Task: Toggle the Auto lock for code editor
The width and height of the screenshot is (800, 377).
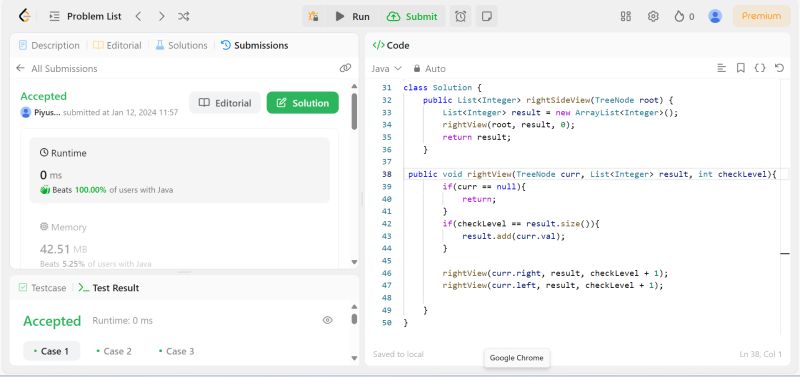Action: 430,68
